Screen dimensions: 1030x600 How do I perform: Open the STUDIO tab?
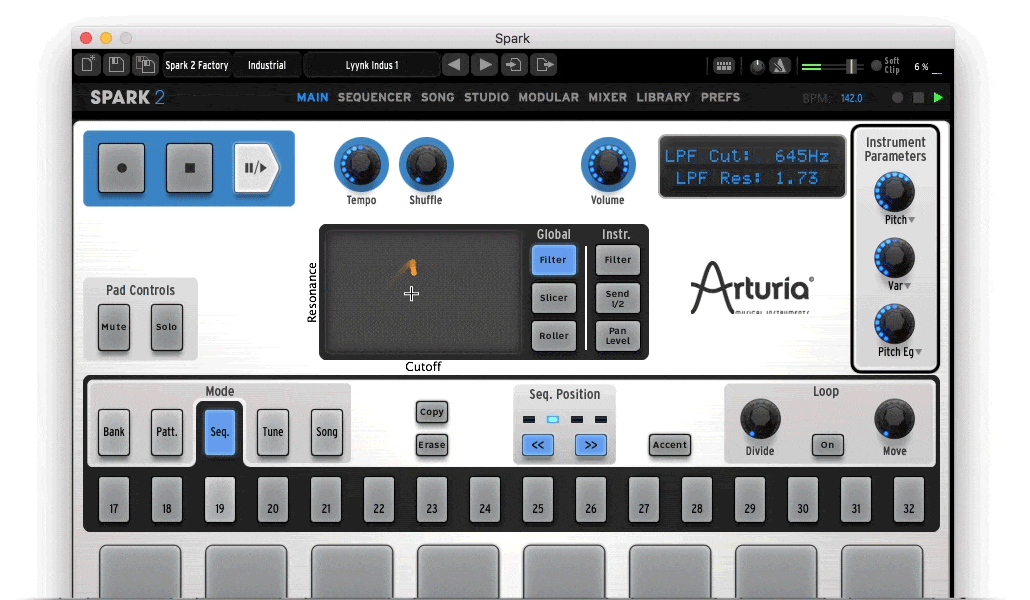pyautogui.click(x=486, y=97)
